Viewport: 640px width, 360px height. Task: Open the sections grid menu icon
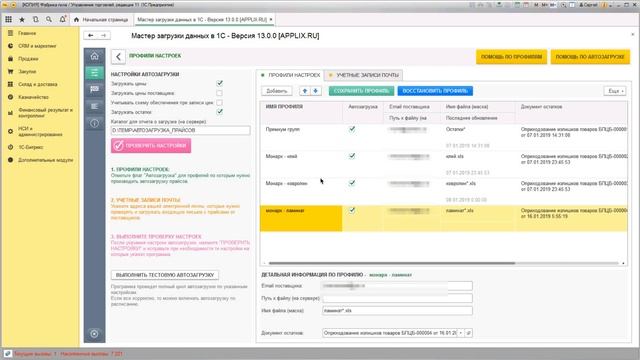[x=9, y=19]
